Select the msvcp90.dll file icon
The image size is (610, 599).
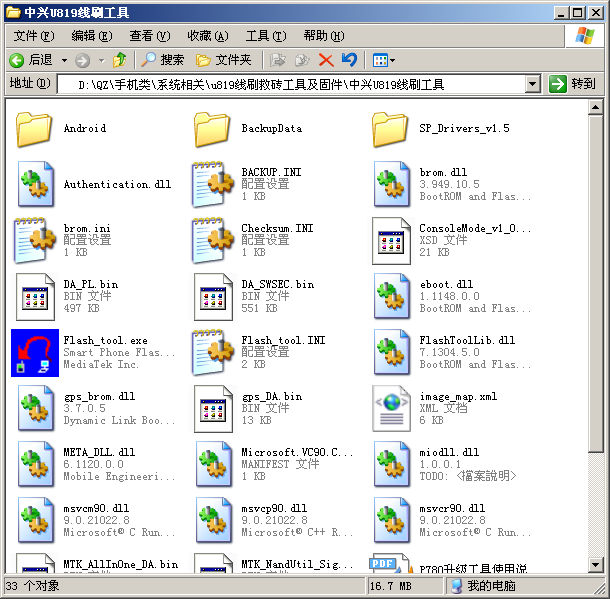213,520
